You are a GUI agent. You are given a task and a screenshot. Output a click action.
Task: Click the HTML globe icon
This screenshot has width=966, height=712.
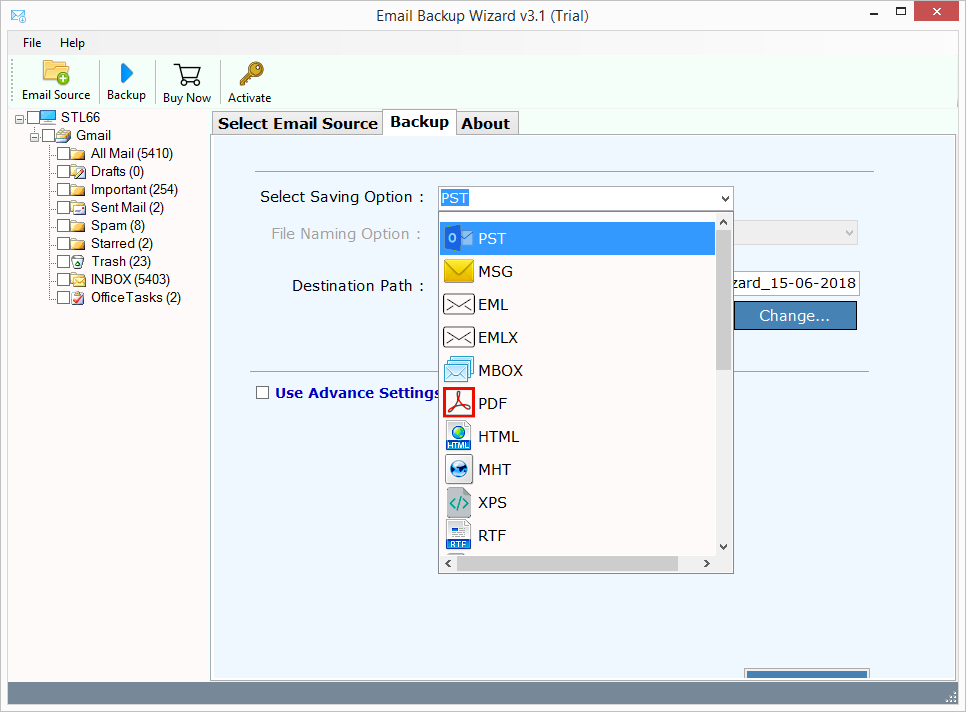(458, 436)
